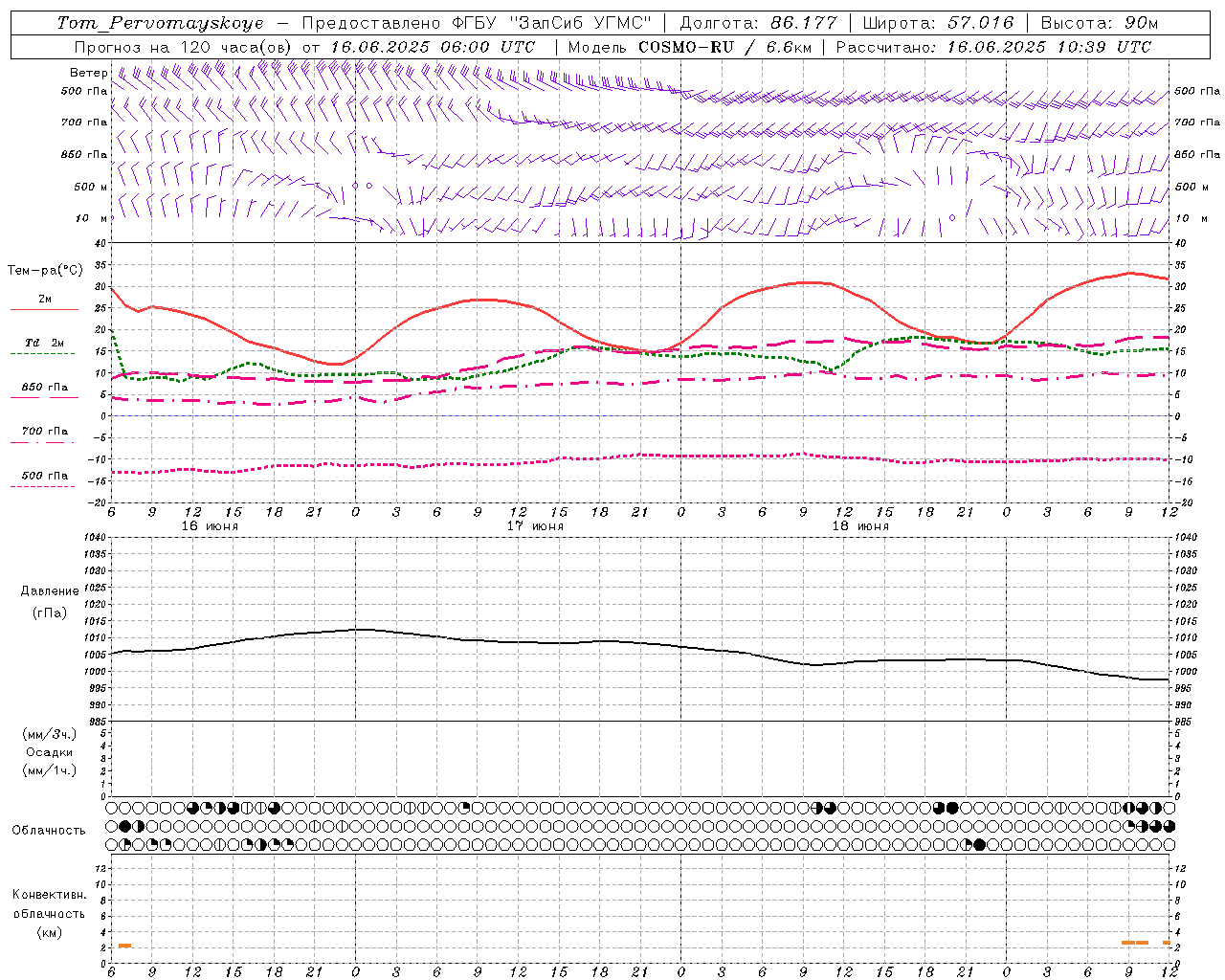Click the left 500 гПа wind level label
1225x980 pixels.
(x=84, y=91)
